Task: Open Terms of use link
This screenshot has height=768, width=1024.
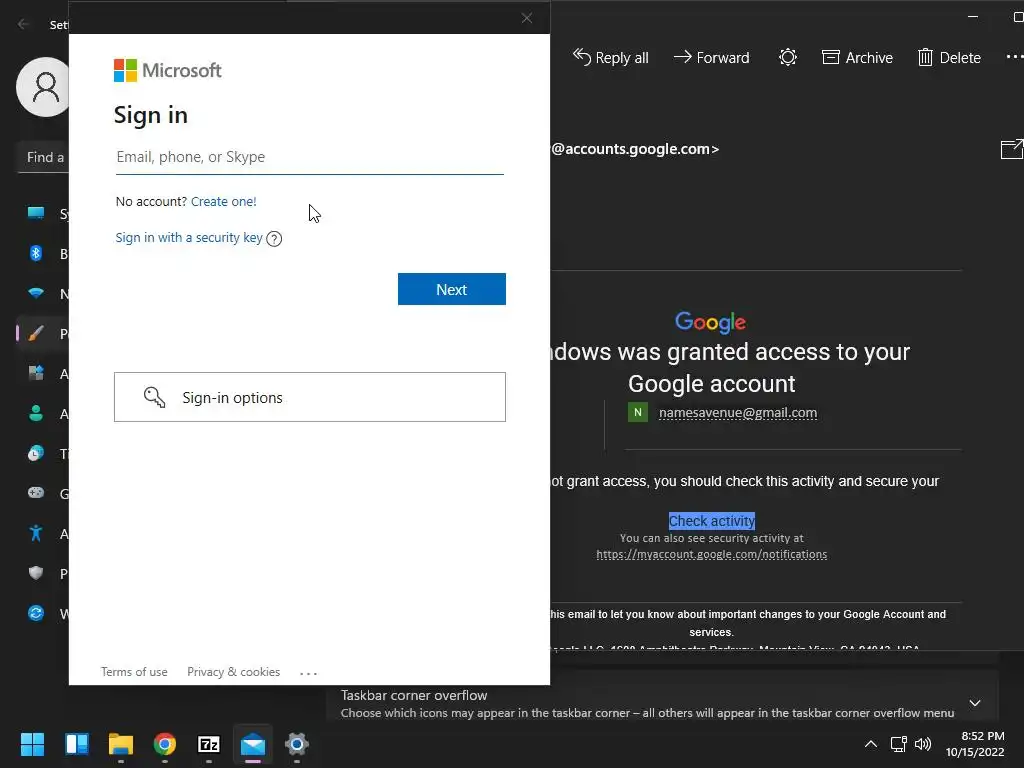Action: [134, 672]
